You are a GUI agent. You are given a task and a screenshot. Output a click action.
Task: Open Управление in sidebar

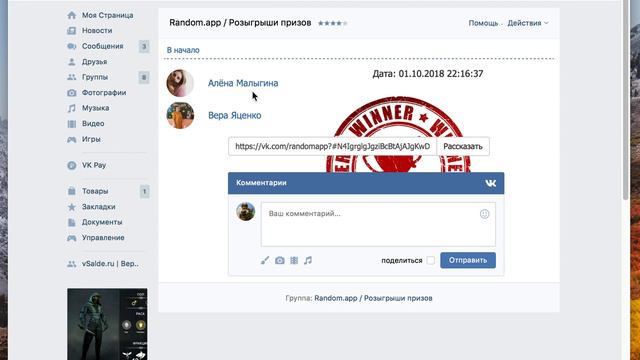point(103,238)
